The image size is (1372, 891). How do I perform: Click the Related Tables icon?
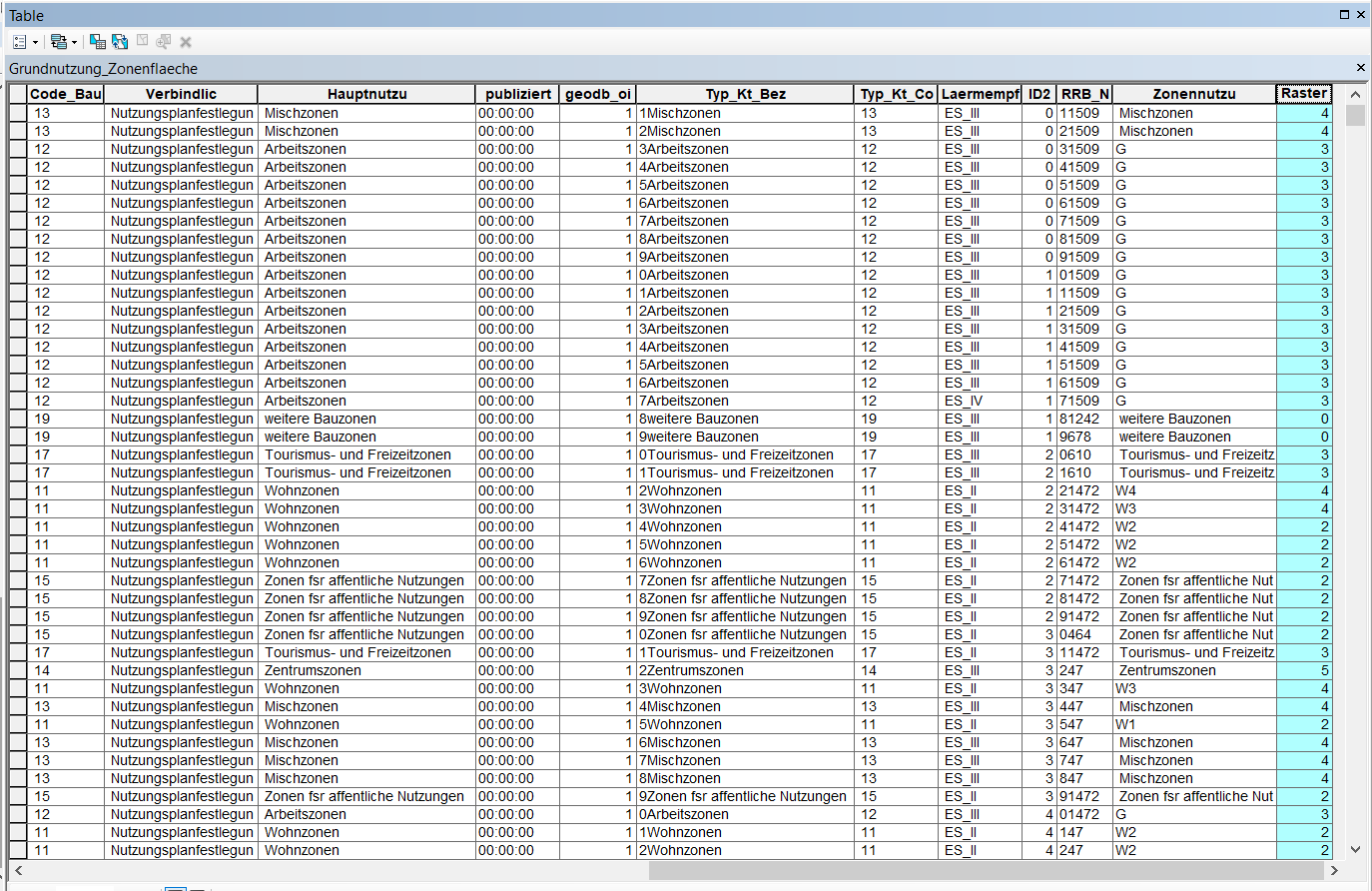(58, 42)
